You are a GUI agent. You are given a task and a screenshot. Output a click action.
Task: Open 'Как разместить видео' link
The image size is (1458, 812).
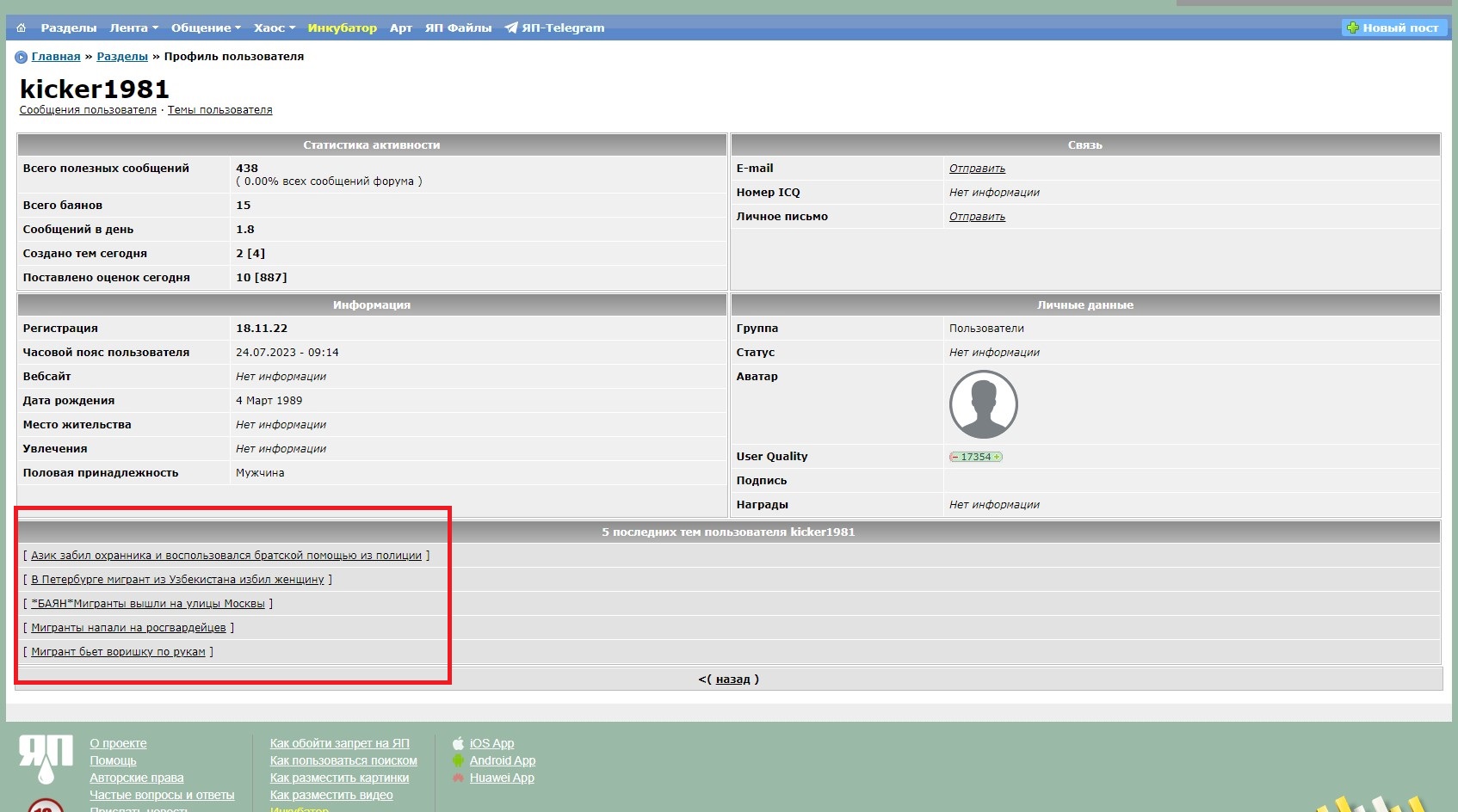[331, 795]
